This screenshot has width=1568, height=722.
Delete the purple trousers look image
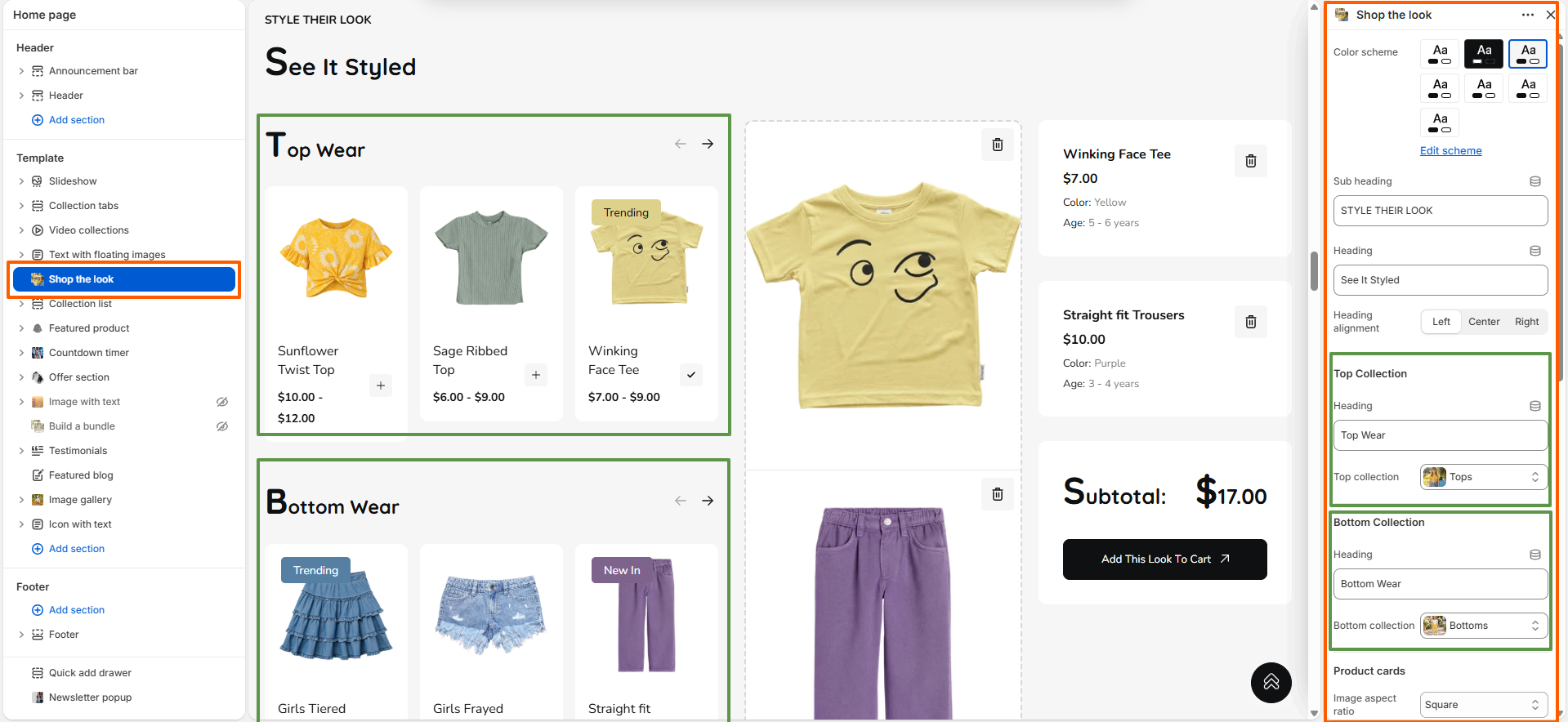click(x=997, y=494)
